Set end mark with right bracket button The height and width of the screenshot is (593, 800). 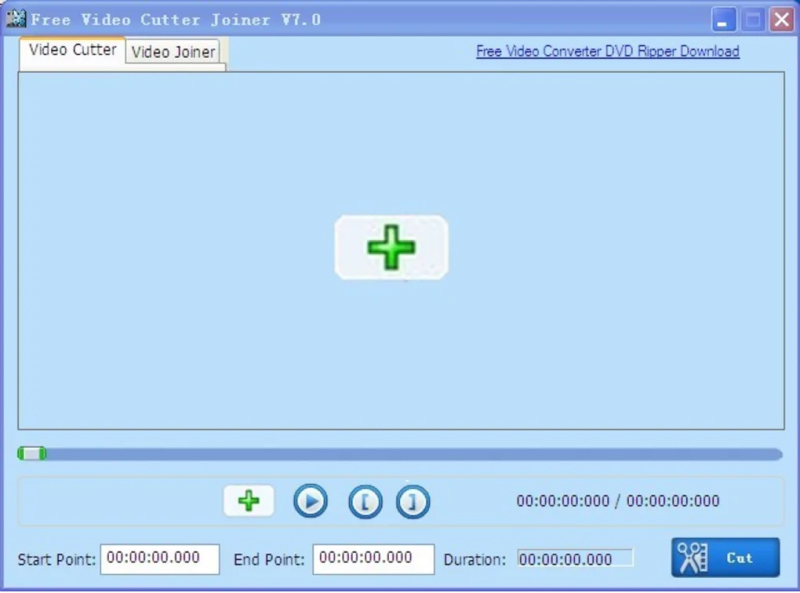point(413,502)
